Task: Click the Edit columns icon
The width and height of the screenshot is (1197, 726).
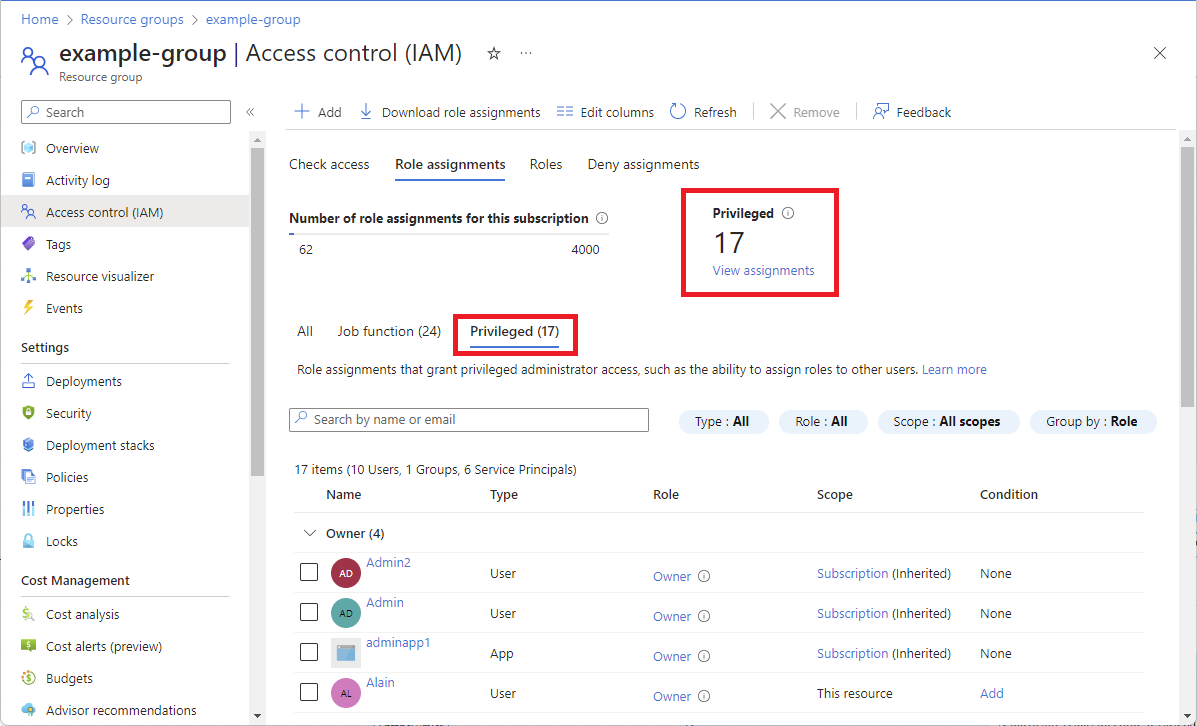Action: (x=565, y=111)
